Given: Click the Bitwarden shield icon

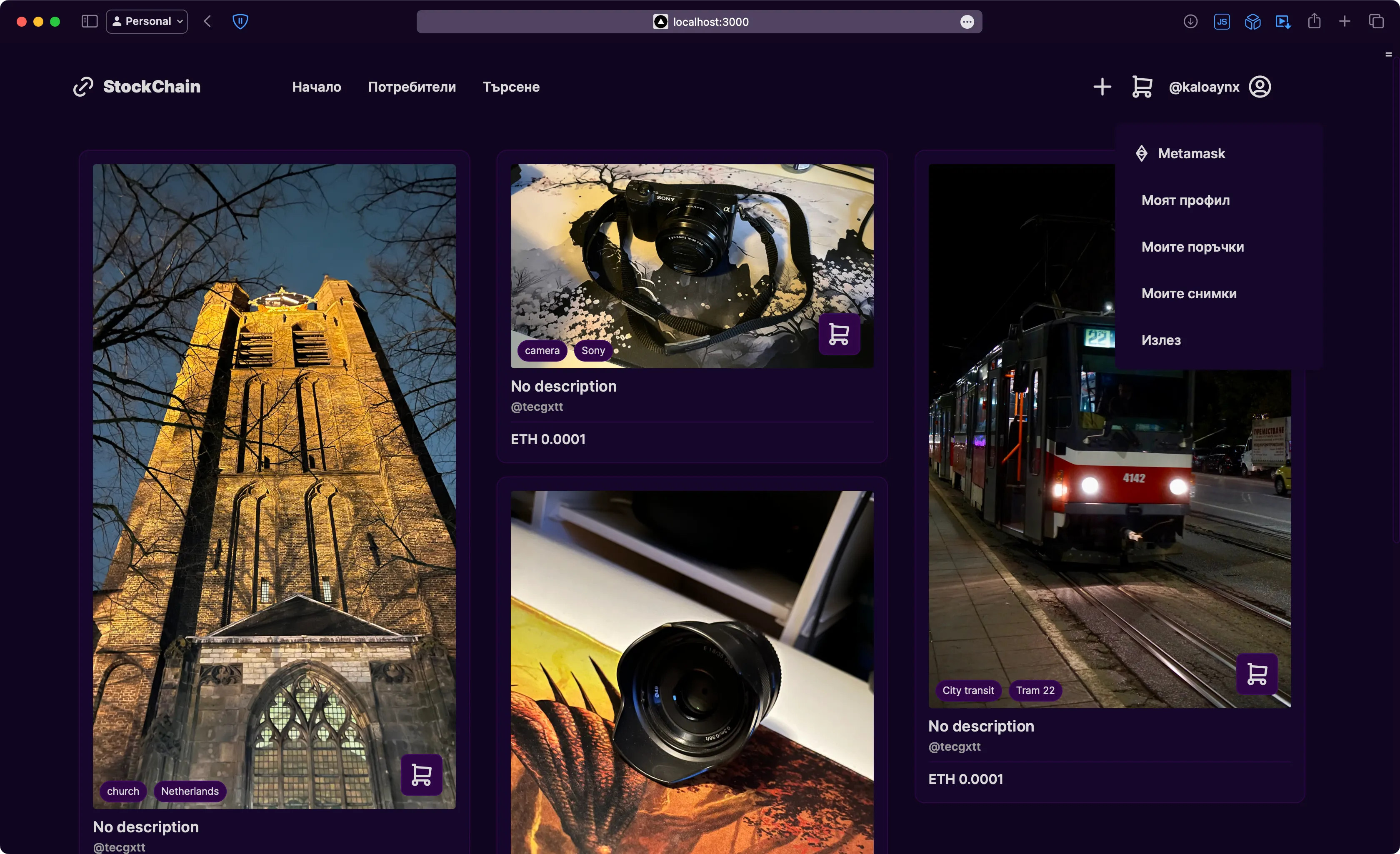Looking at the screenshot, I should tap(240, 22).
